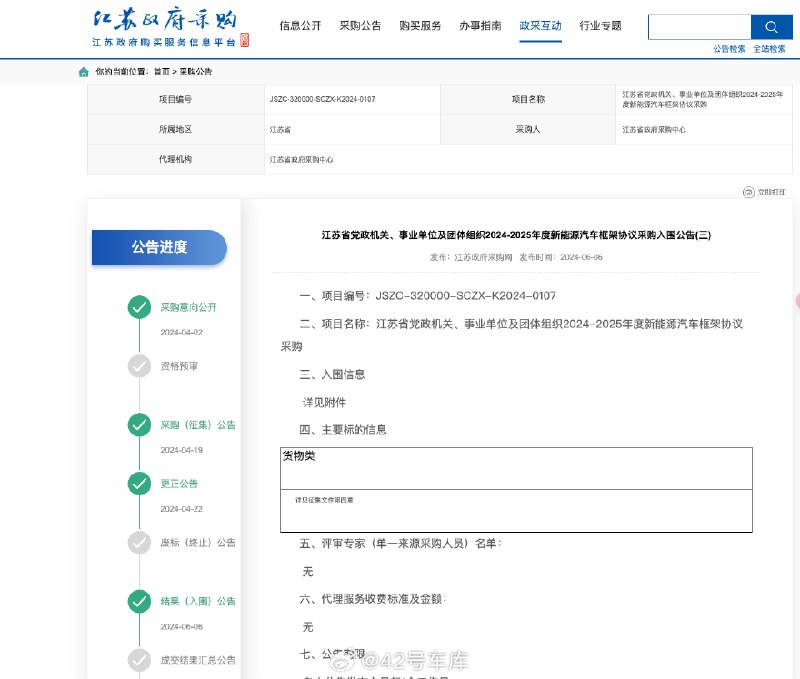Open the 成交结果汇总公告 progress step

pyautogui.click(x=198, y=660)
